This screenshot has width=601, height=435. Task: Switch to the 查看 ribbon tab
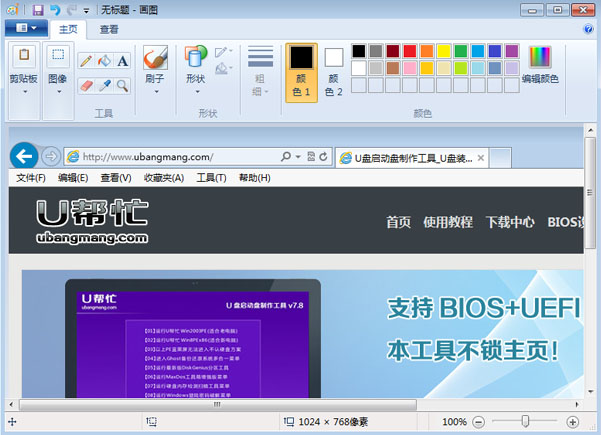[x=109, y=30]
